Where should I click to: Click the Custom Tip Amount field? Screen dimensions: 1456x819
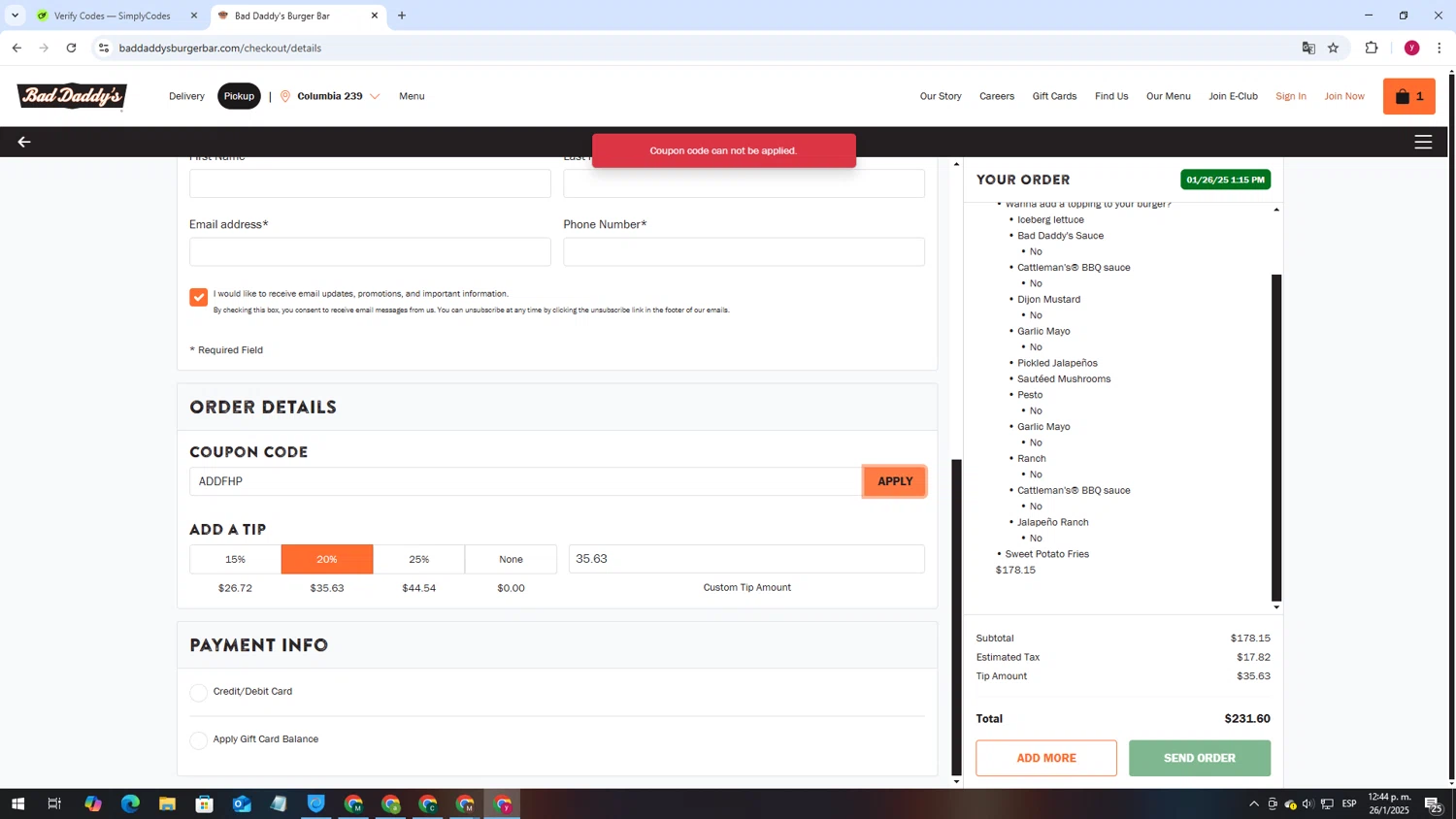tap(746, 559)
